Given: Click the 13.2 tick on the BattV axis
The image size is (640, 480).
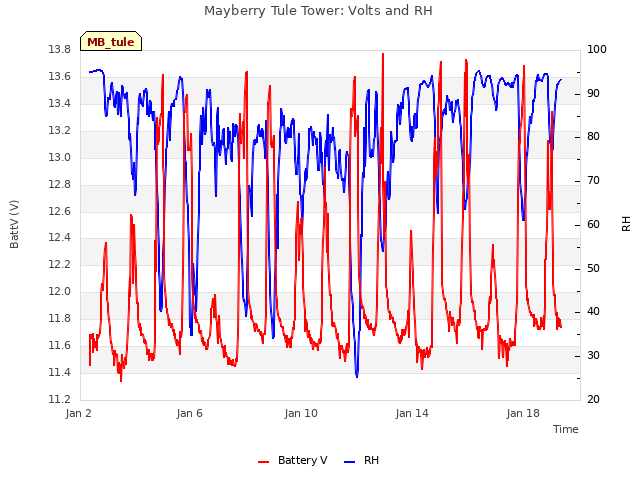Looking at the screenshot, I should tap(60, 130).
